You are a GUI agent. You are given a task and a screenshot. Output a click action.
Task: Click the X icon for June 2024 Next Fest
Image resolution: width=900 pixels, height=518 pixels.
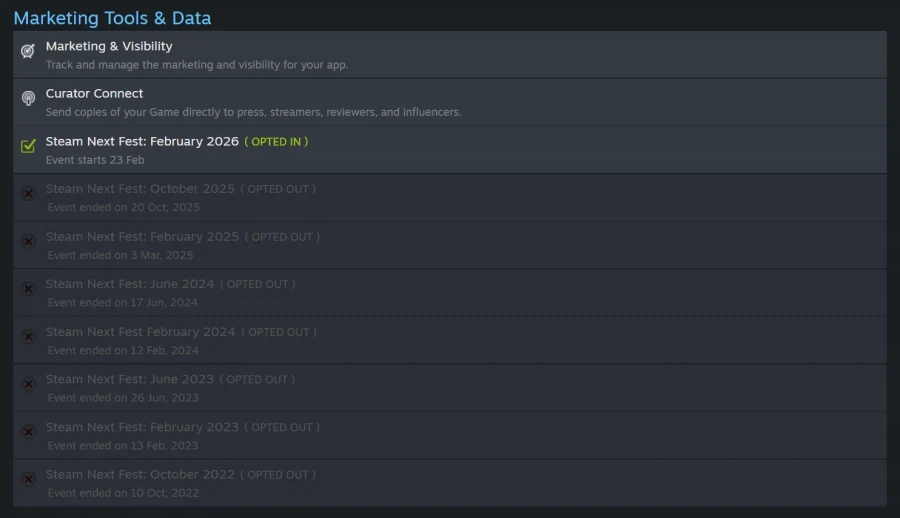click(x=28, y=288)
